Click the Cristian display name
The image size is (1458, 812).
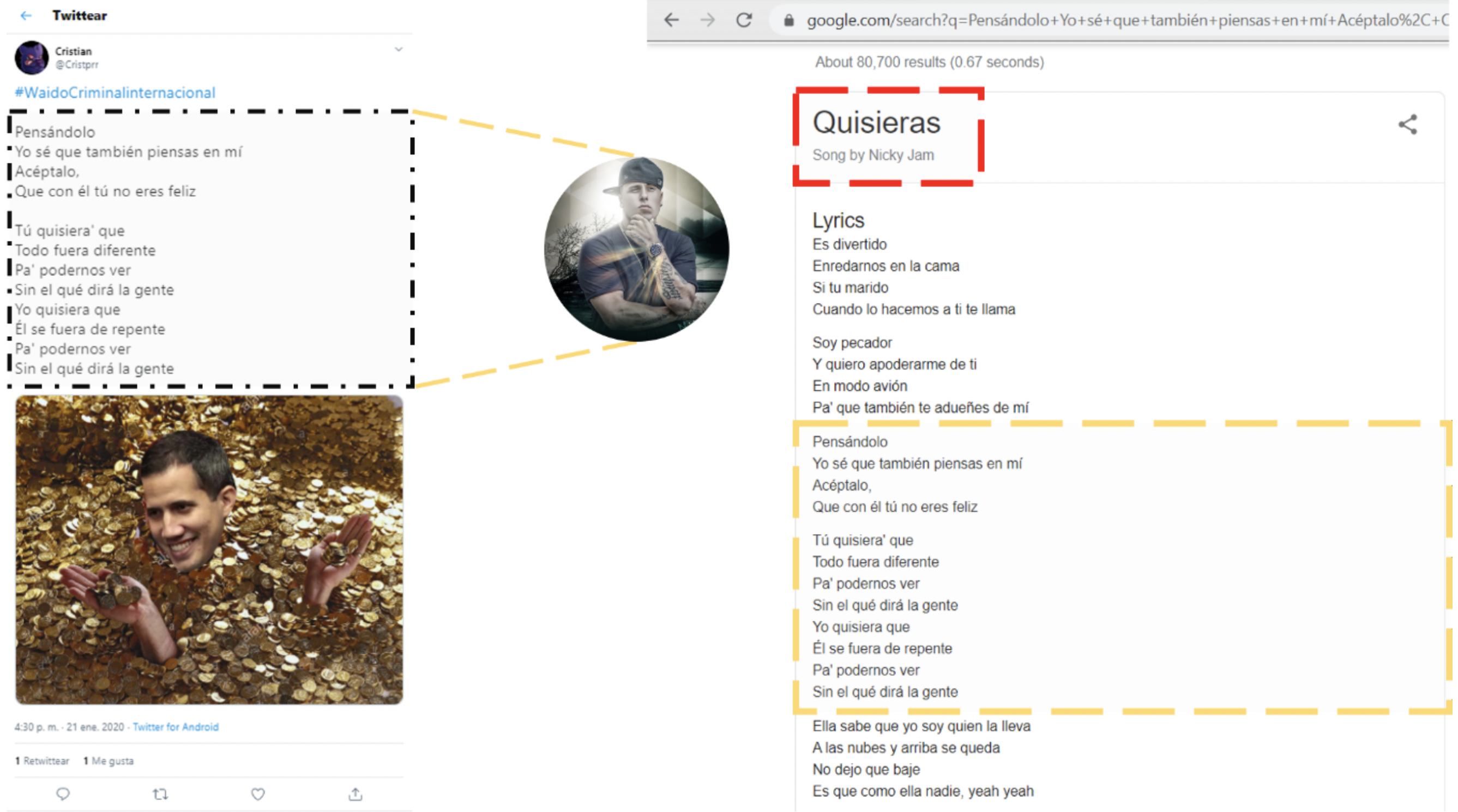click(73, 51)
